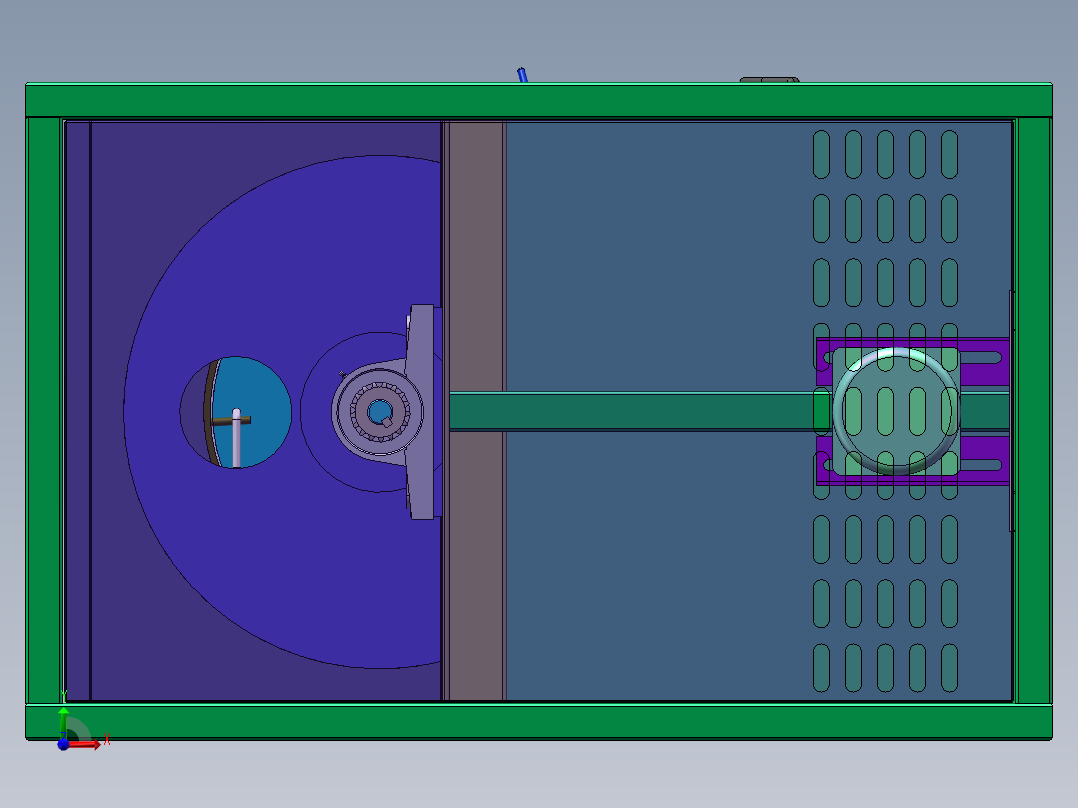Click the blue Z axis origin sphere
1078x808 pixels.
[x=63, y=745]
